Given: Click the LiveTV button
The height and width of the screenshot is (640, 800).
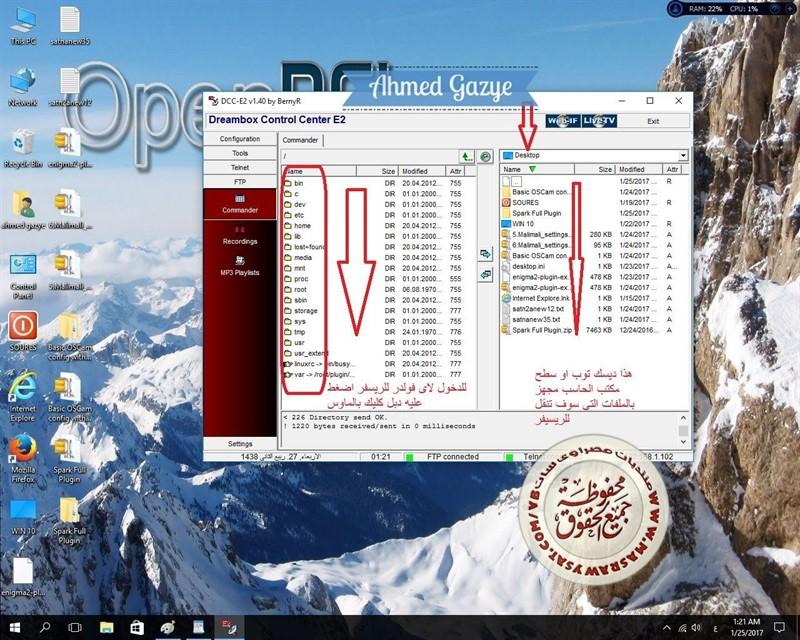Looking at the screenshot, I should (x=599, y=121).
